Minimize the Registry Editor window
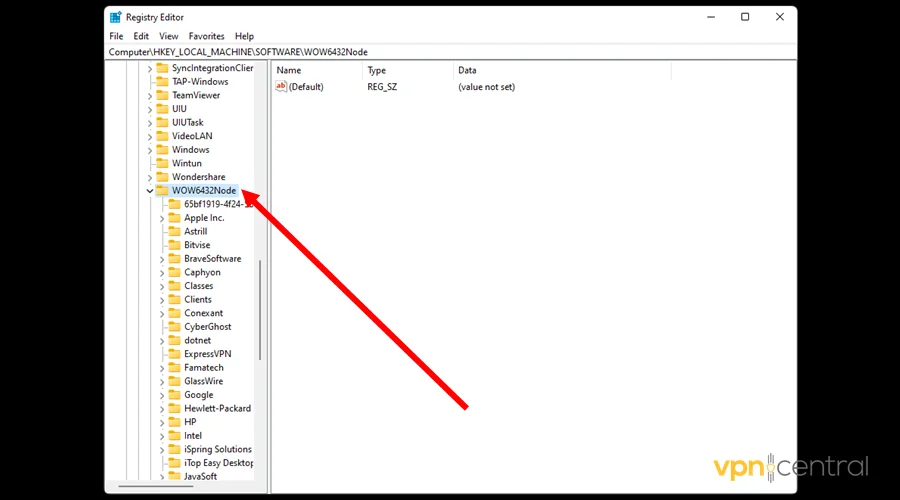 [x=711, y=17]
